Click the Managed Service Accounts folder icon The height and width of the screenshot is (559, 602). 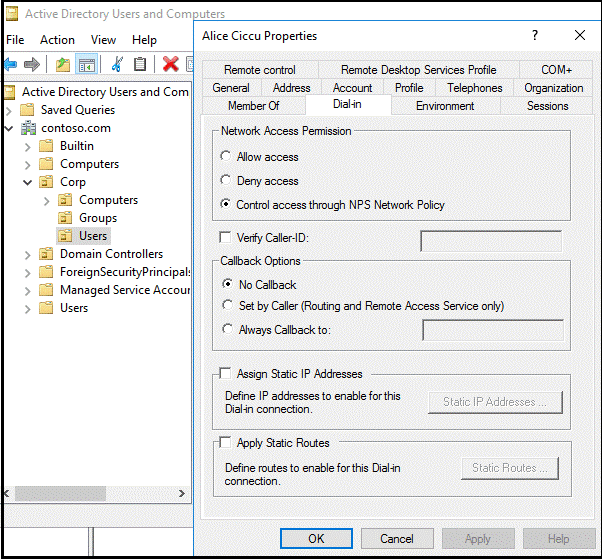pyautogui.click(x=46, y=290)
